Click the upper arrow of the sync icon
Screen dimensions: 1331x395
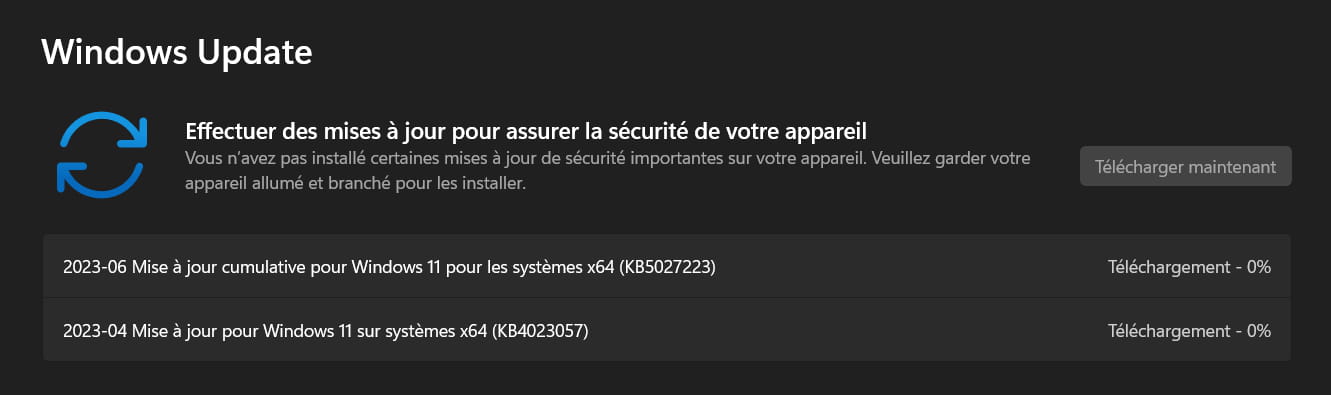pos(104,132)
